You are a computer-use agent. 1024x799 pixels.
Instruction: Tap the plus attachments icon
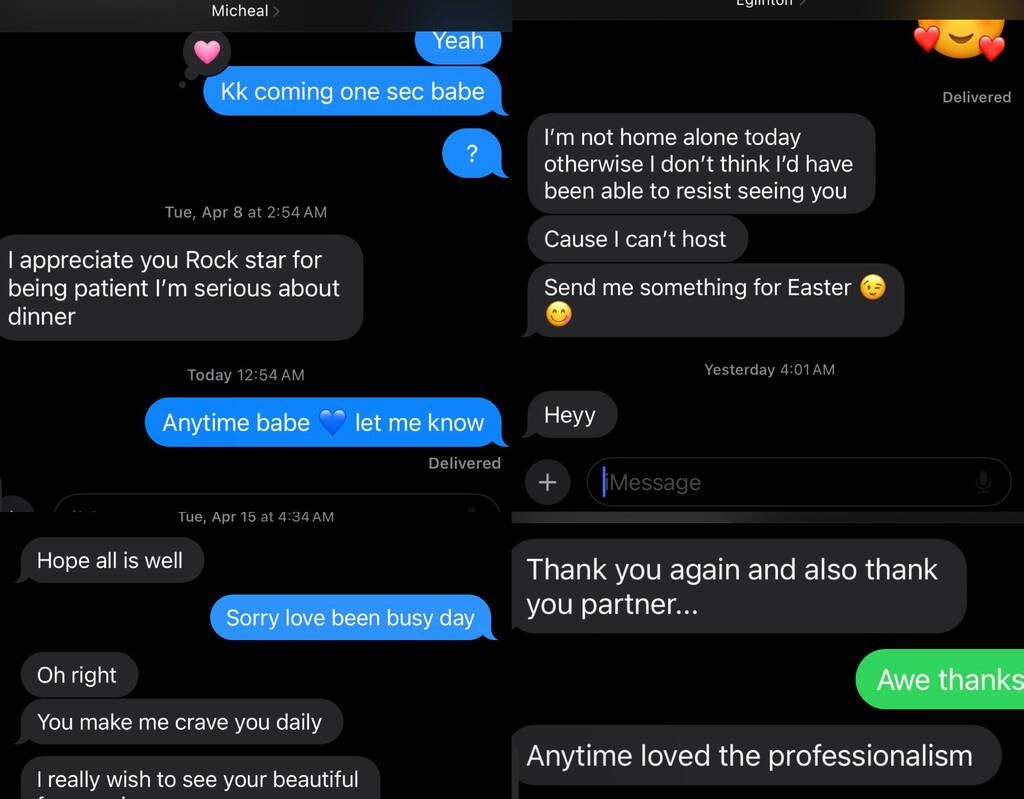pos(547,482)
